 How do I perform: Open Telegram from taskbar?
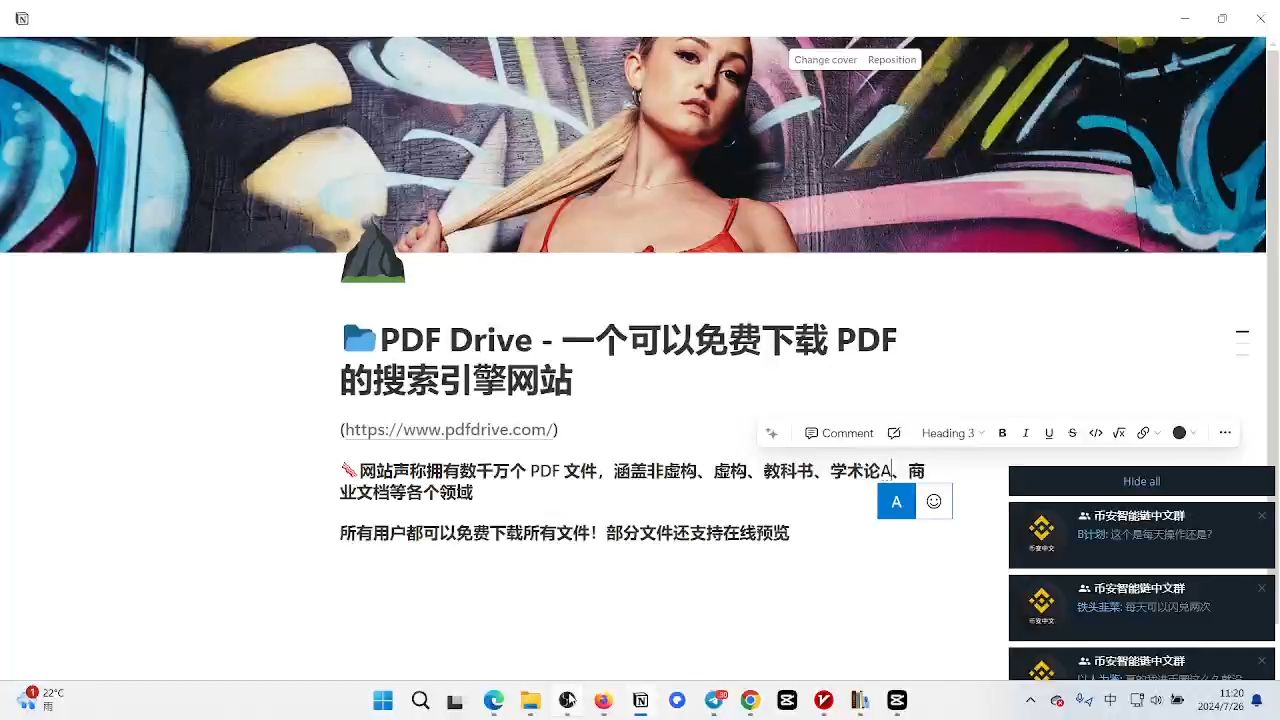pyautogui.click(x=714, y=700)
